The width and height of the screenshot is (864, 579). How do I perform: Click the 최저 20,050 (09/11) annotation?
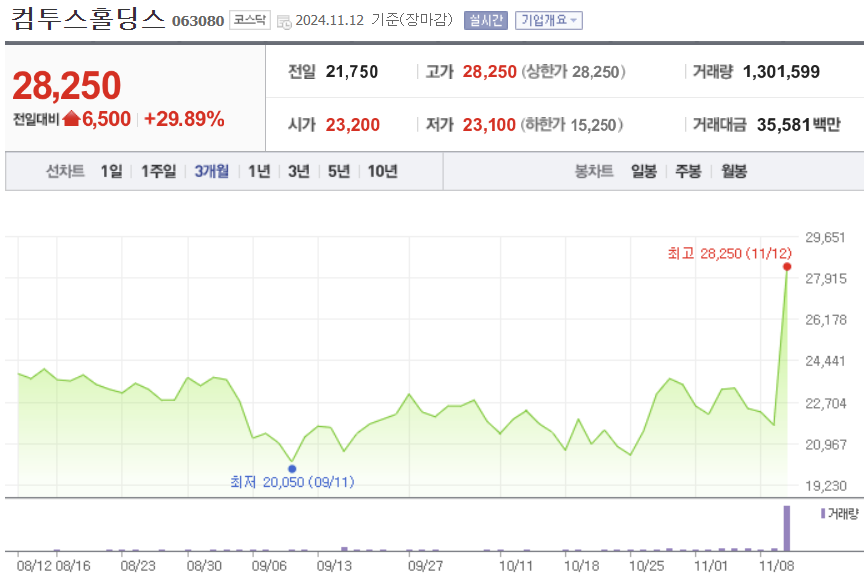pos(292,482)
